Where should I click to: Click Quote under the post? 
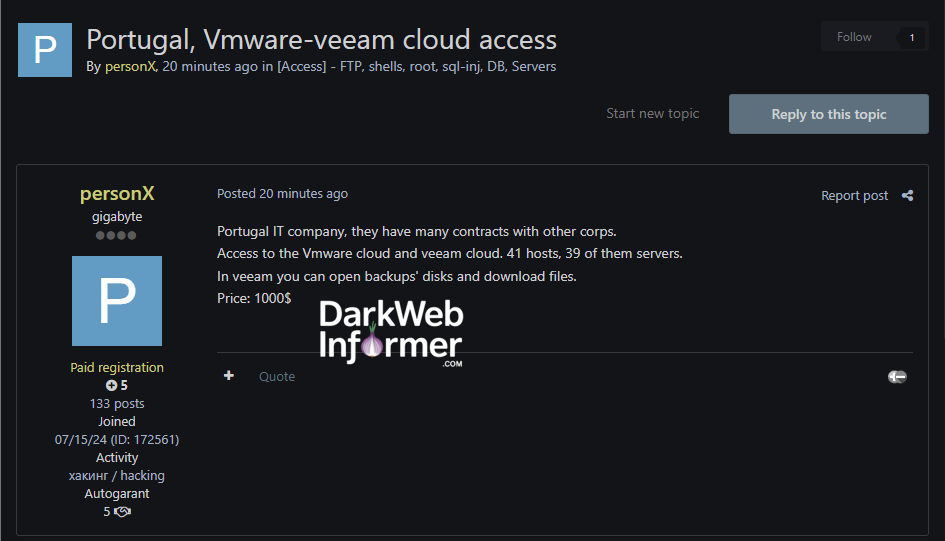click(x=277, y=377)
